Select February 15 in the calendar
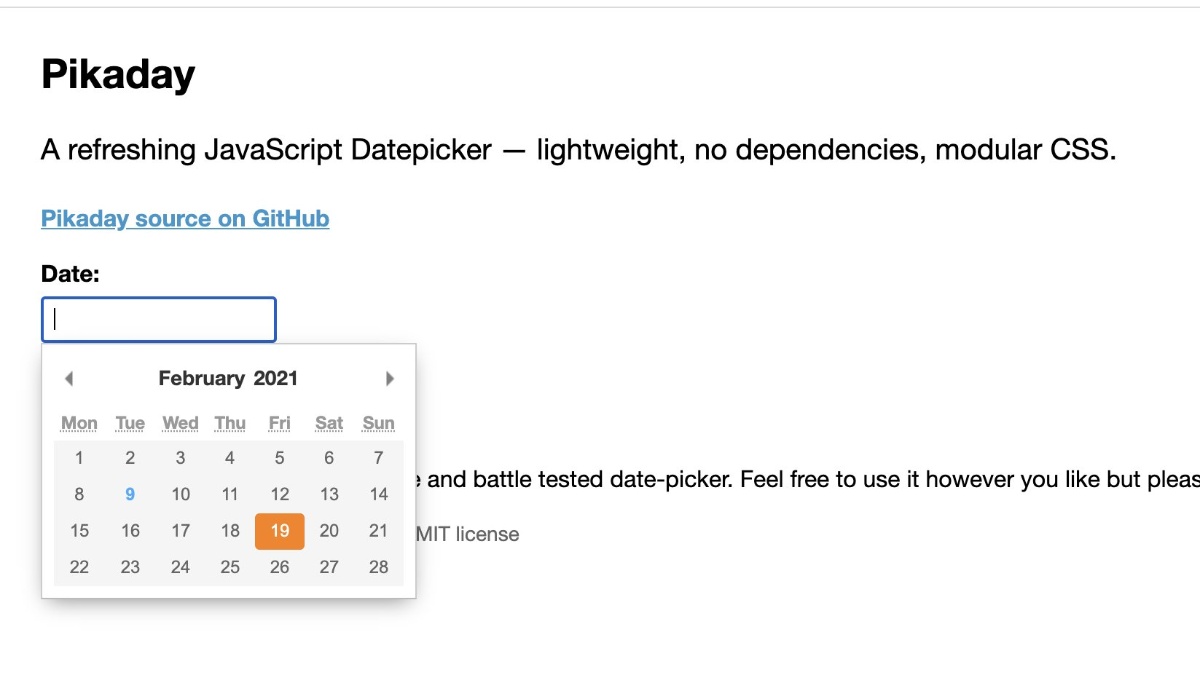1200x675 pixels. 80,531
